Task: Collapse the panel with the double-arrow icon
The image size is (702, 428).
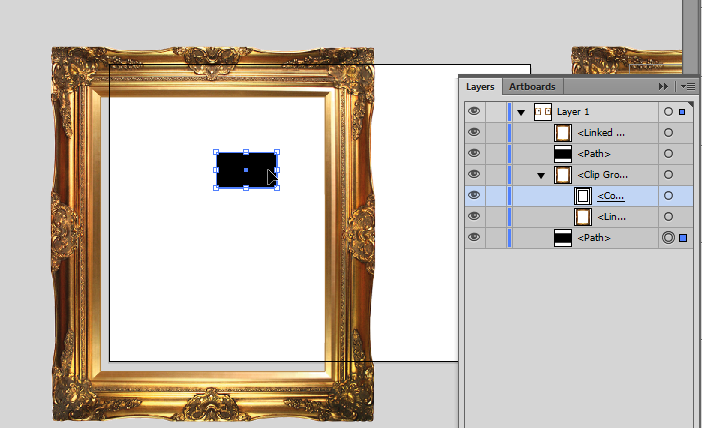Action: pos(663,87)
